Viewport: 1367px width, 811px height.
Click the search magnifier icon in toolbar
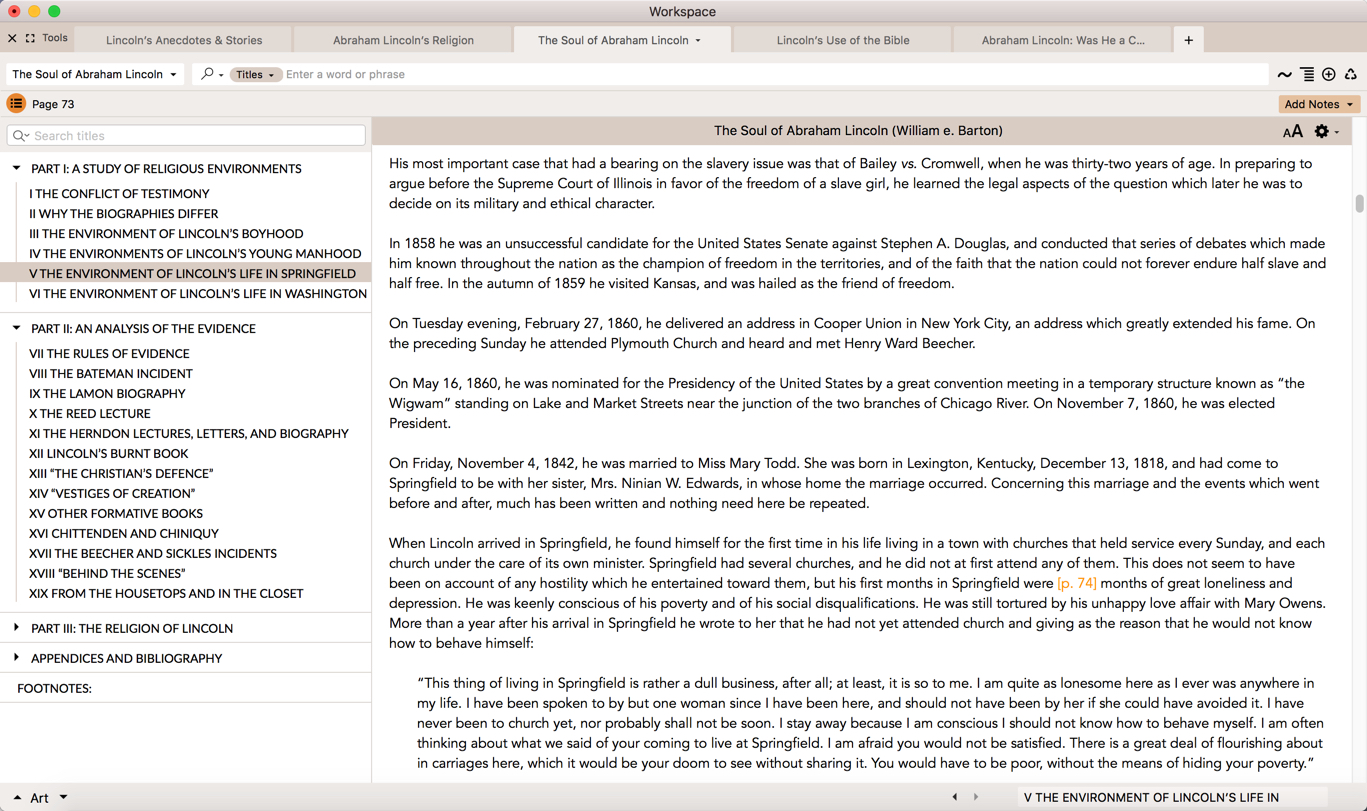point(207,74)
